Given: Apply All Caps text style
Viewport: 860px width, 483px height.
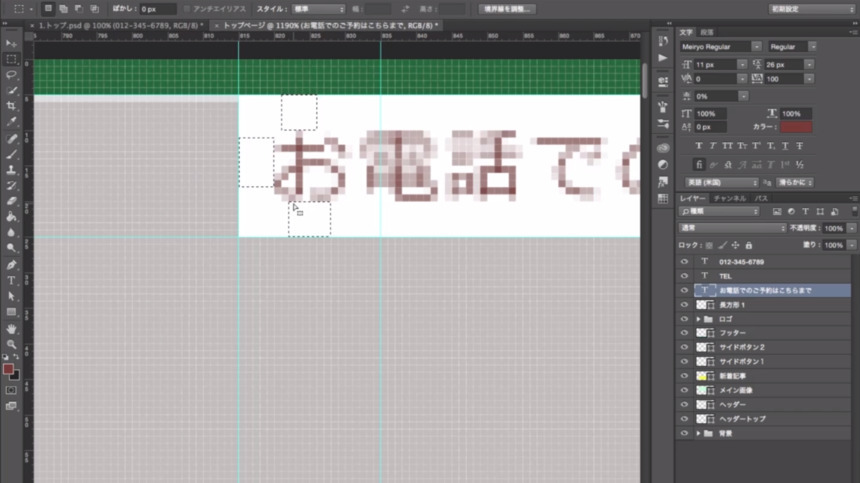Looking at the screenshot, I should 727,146.
